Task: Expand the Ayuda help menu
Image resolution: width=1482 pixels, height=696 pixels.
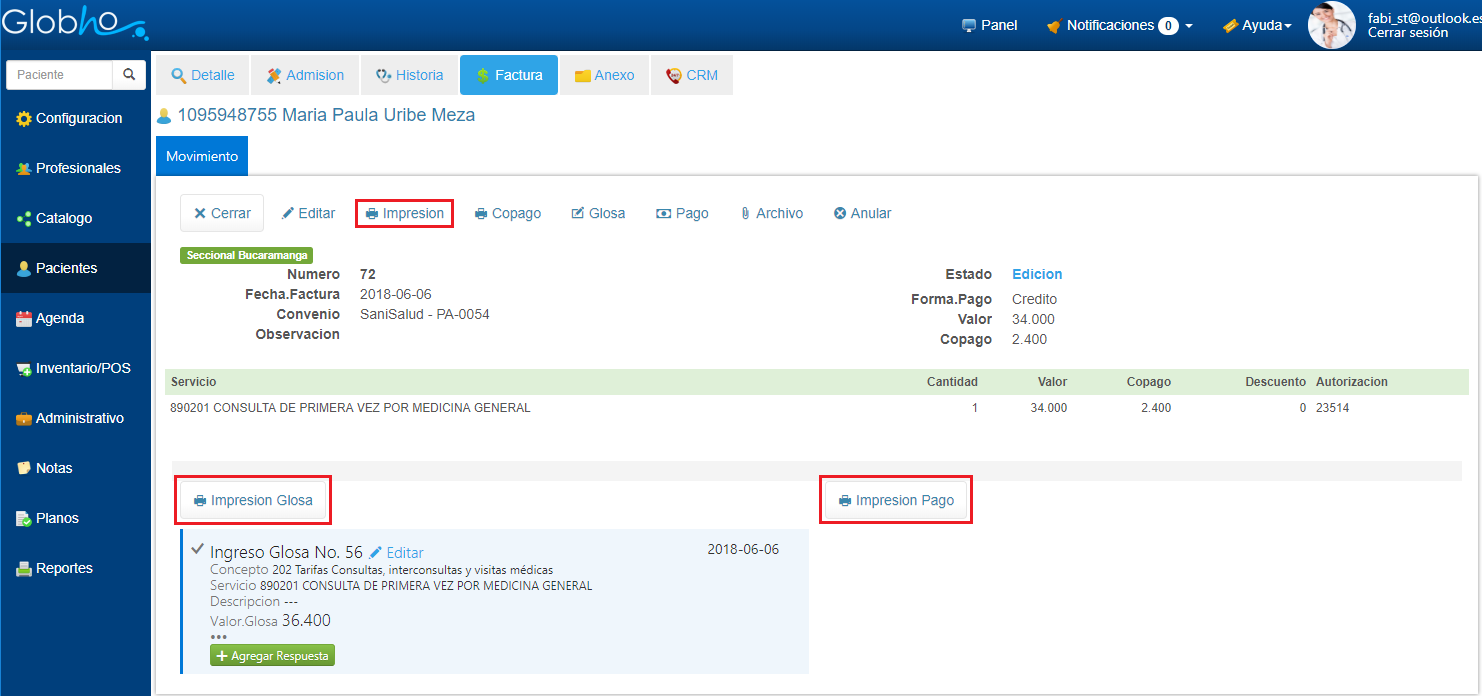Action: click(1257, 26)
